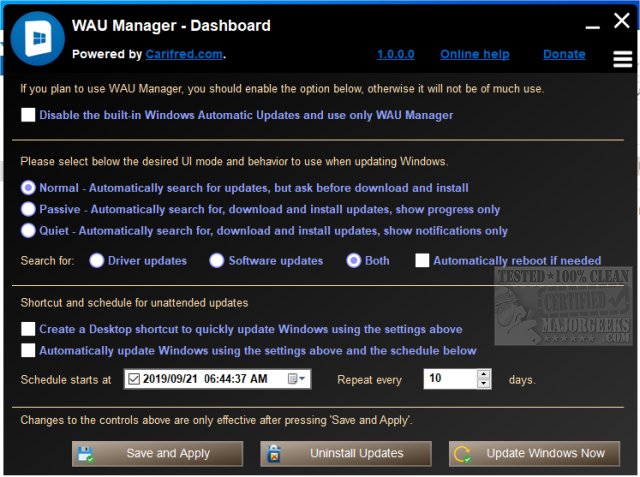Click the WAU Manager logo icon
The width and height of the screenshot is (640, 477).
(x=38, y=38)
